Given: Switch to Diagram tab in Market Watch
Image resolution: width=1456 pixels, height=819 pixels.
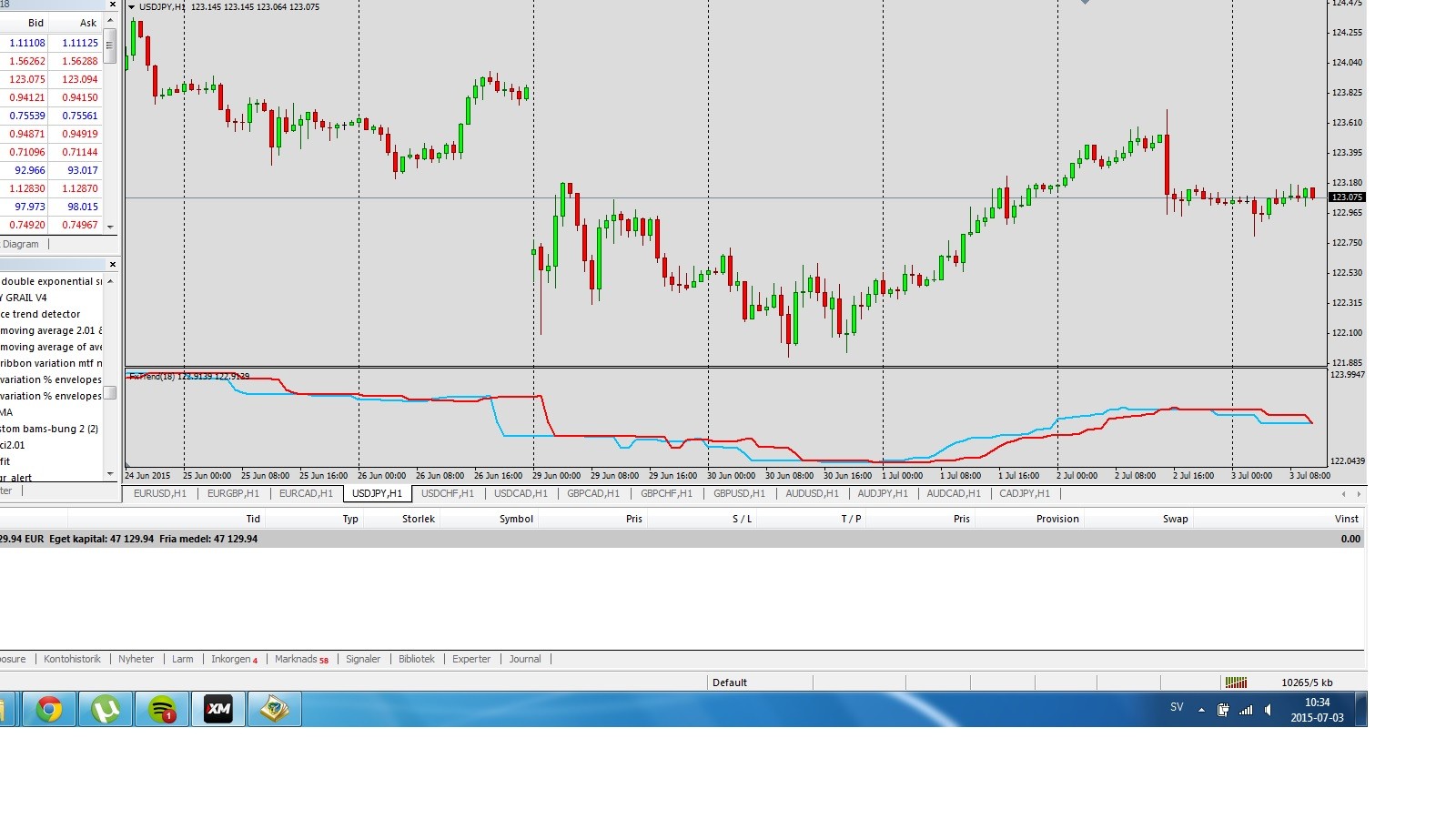Looking at the screenshot, I should click(20, 244).
